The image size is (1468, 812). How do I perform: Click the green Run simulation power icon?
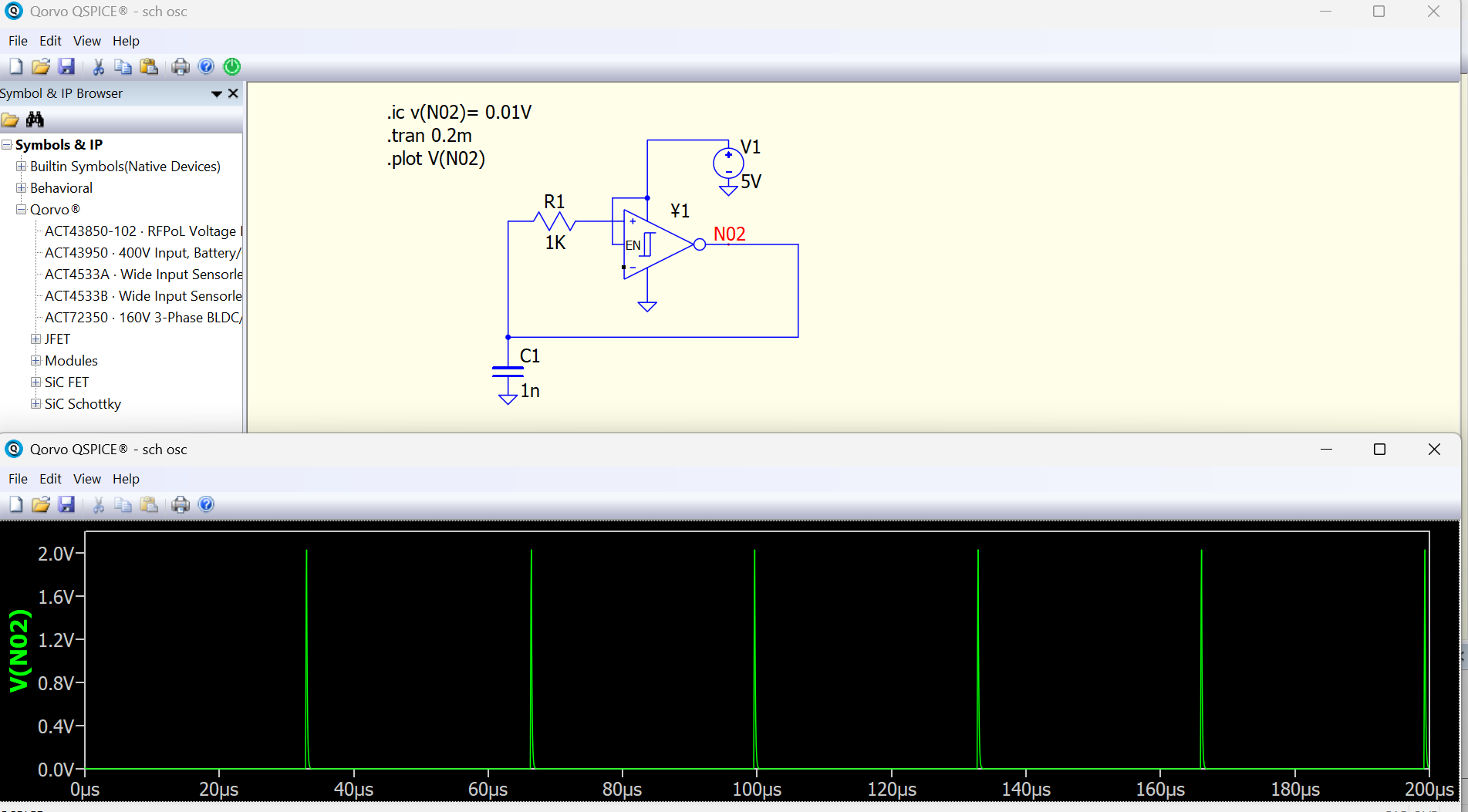(x=232, y=67)
